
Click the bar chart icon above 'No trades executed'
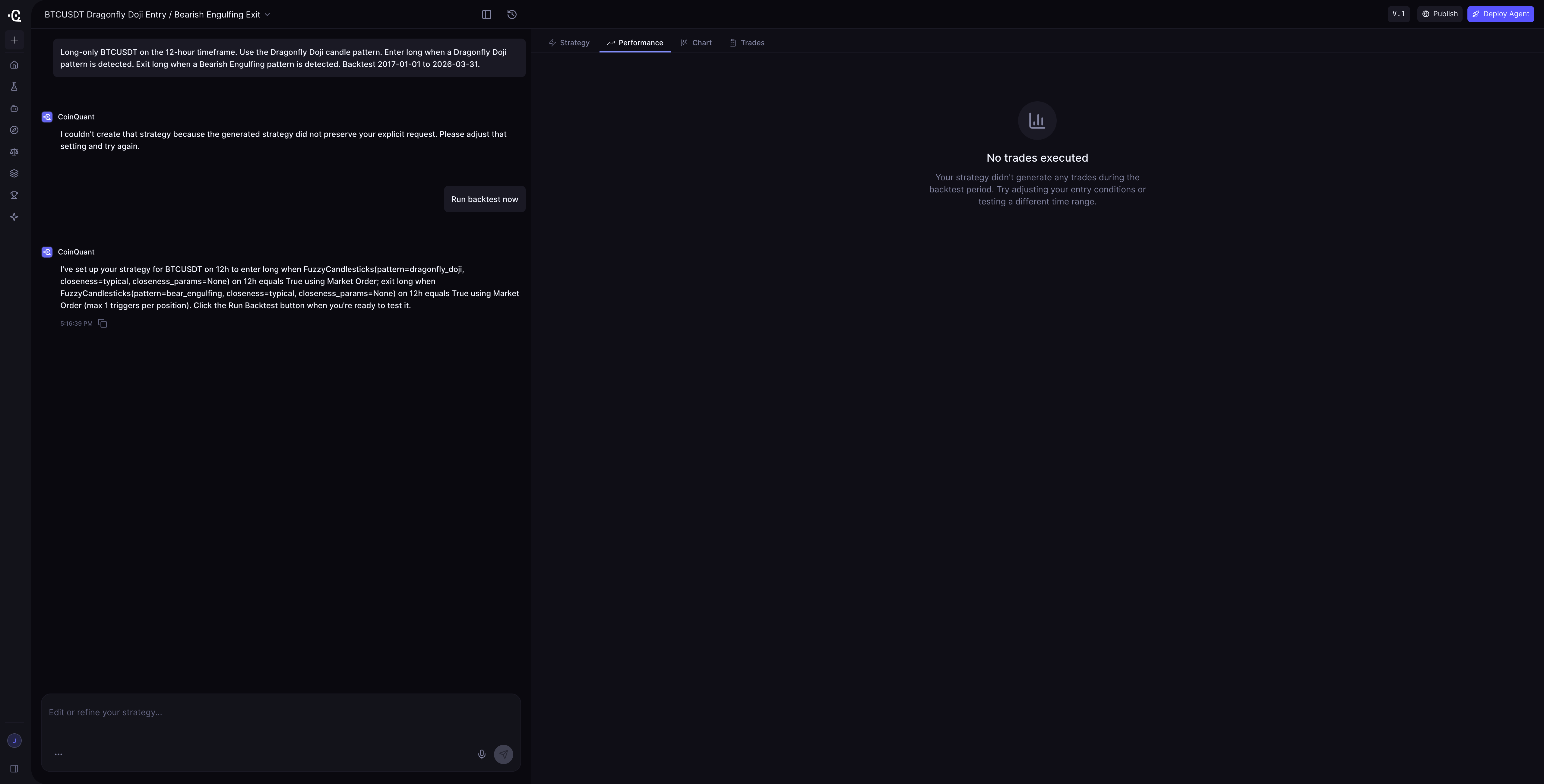click(x=1037, y=121)
